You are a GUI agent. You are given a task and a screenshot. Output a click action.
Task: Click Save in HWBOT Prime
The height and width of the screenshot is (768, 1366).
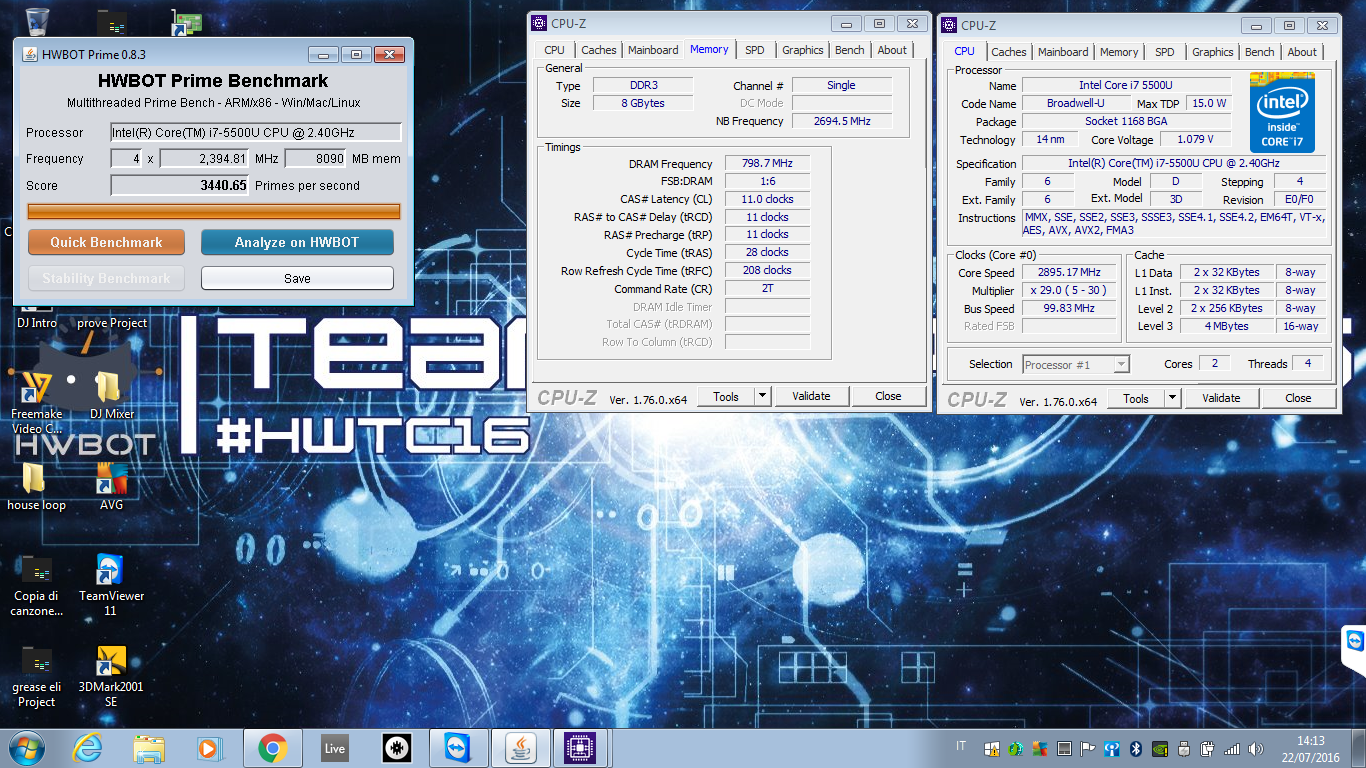297,278
